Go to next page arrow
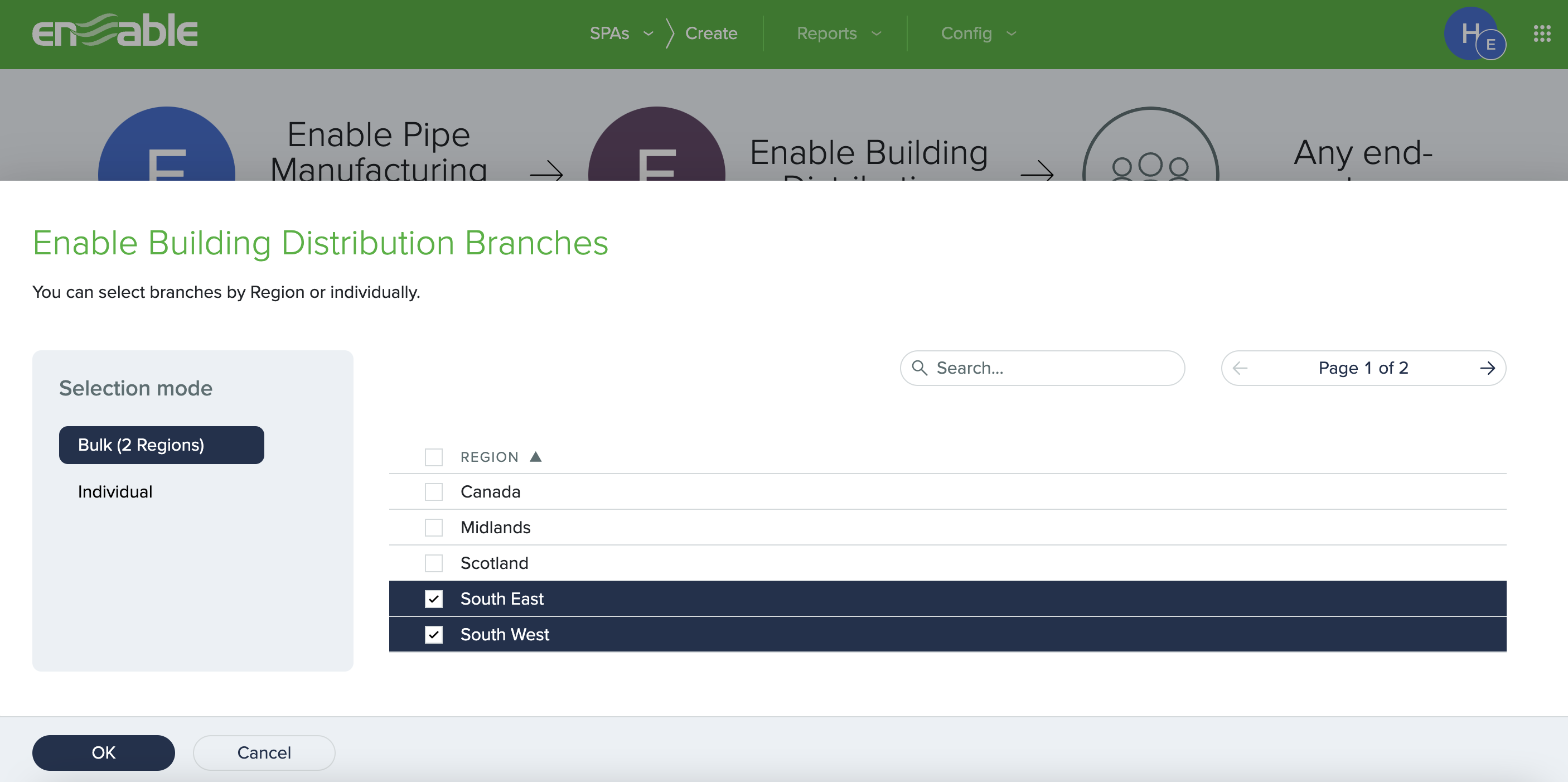 [1487, 368]
